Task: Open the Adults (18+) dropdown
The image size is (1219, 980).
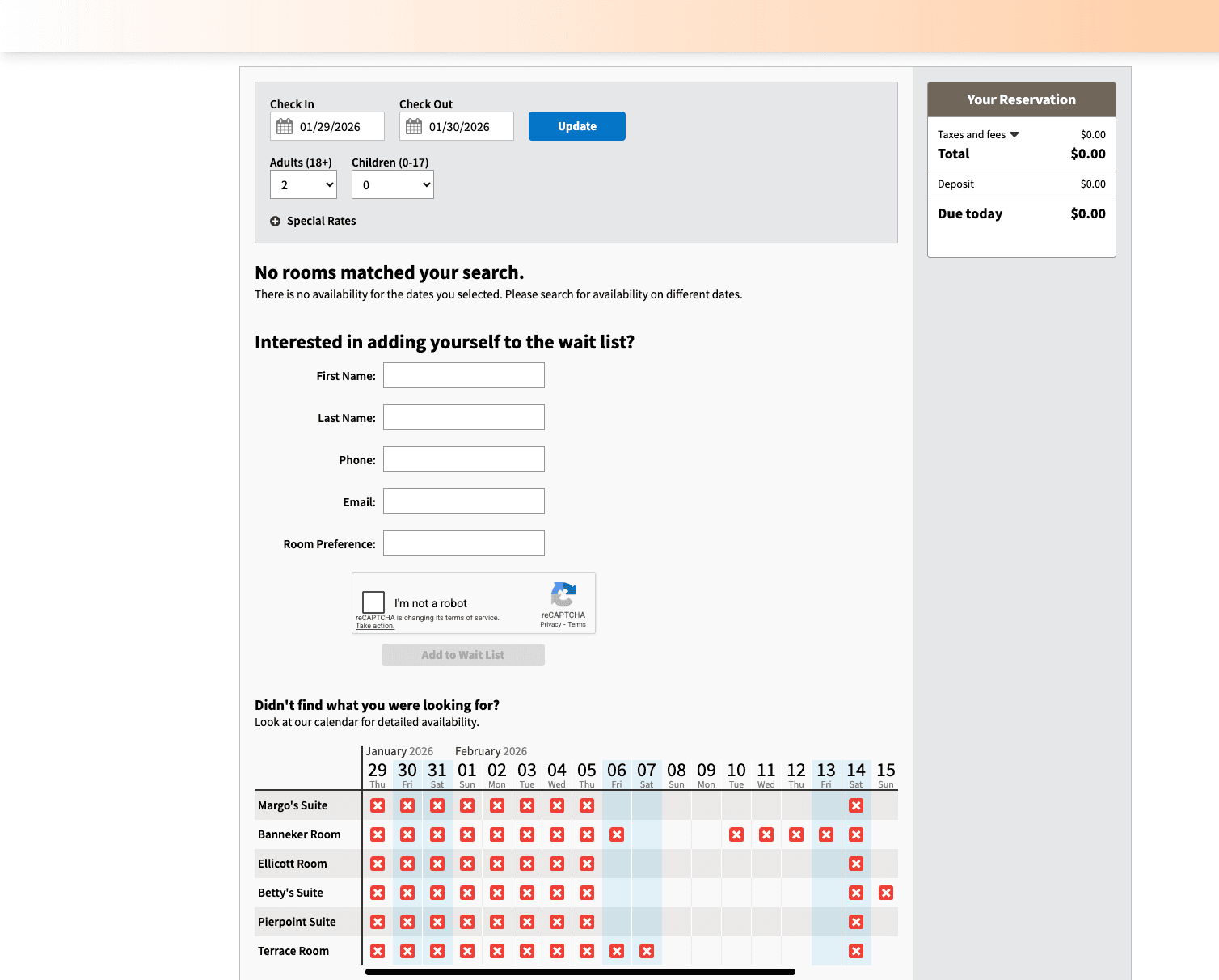Action: [x=303, y=184]
